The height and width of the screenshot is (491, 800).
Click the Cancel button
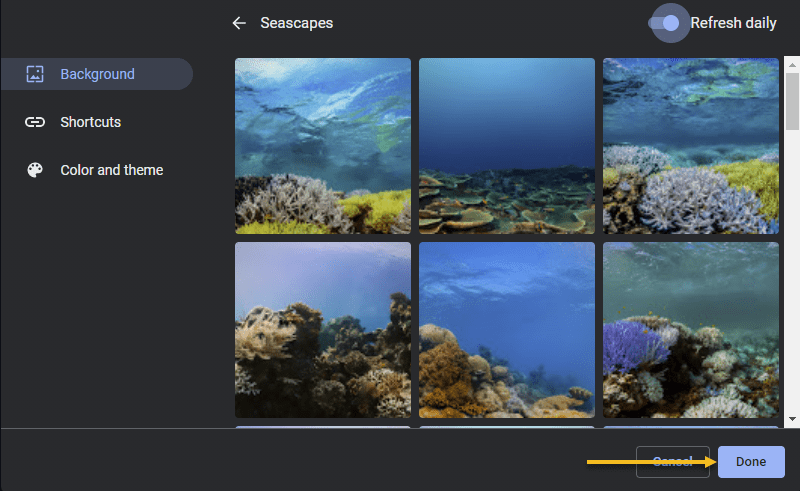pos(672,462)
